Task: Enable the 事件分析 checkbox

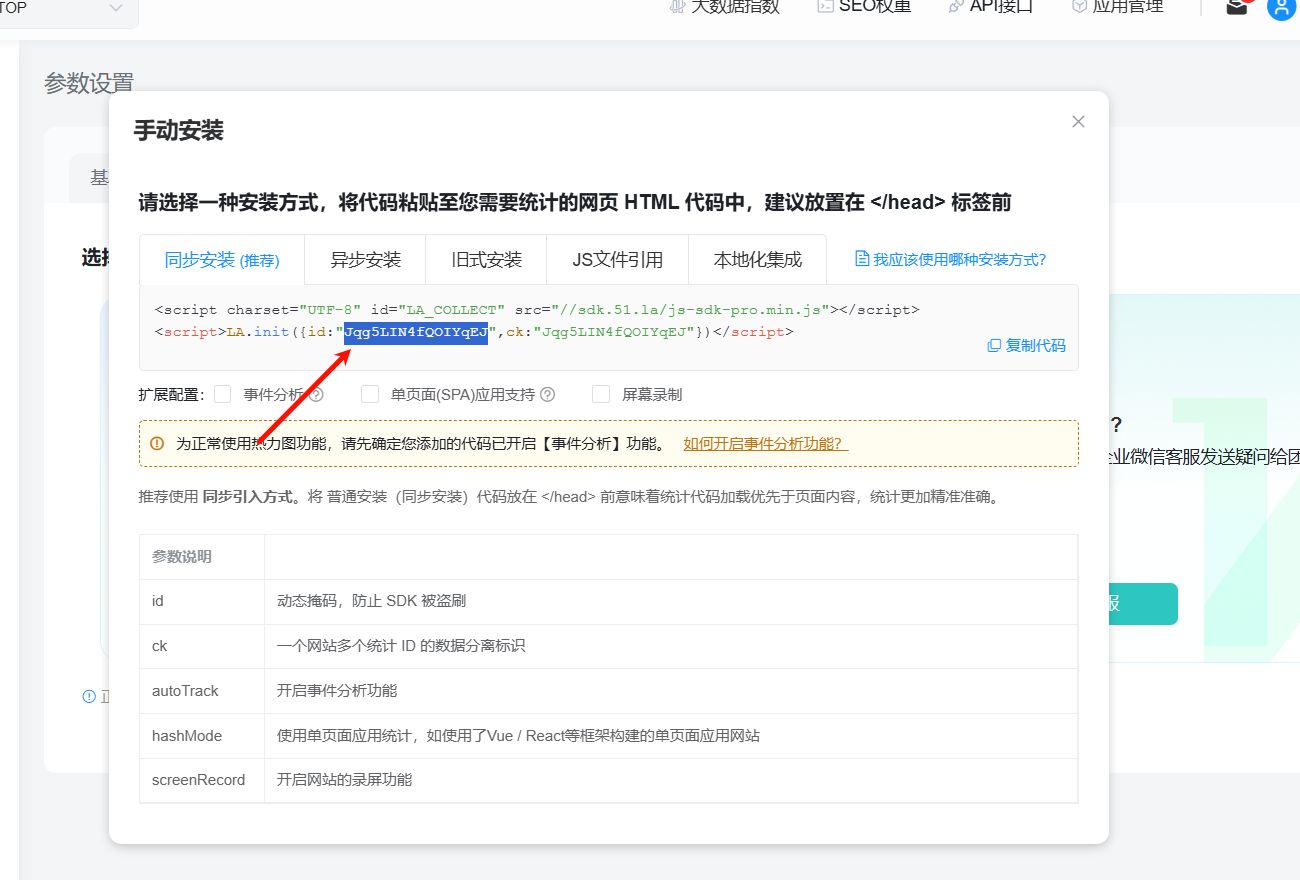Action: click(222, 395)
